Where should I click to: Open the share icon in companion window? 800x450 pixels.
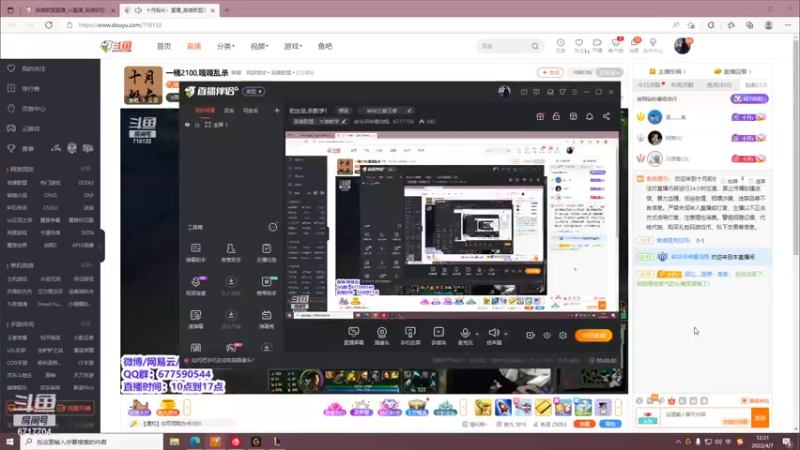pos(606,116)
